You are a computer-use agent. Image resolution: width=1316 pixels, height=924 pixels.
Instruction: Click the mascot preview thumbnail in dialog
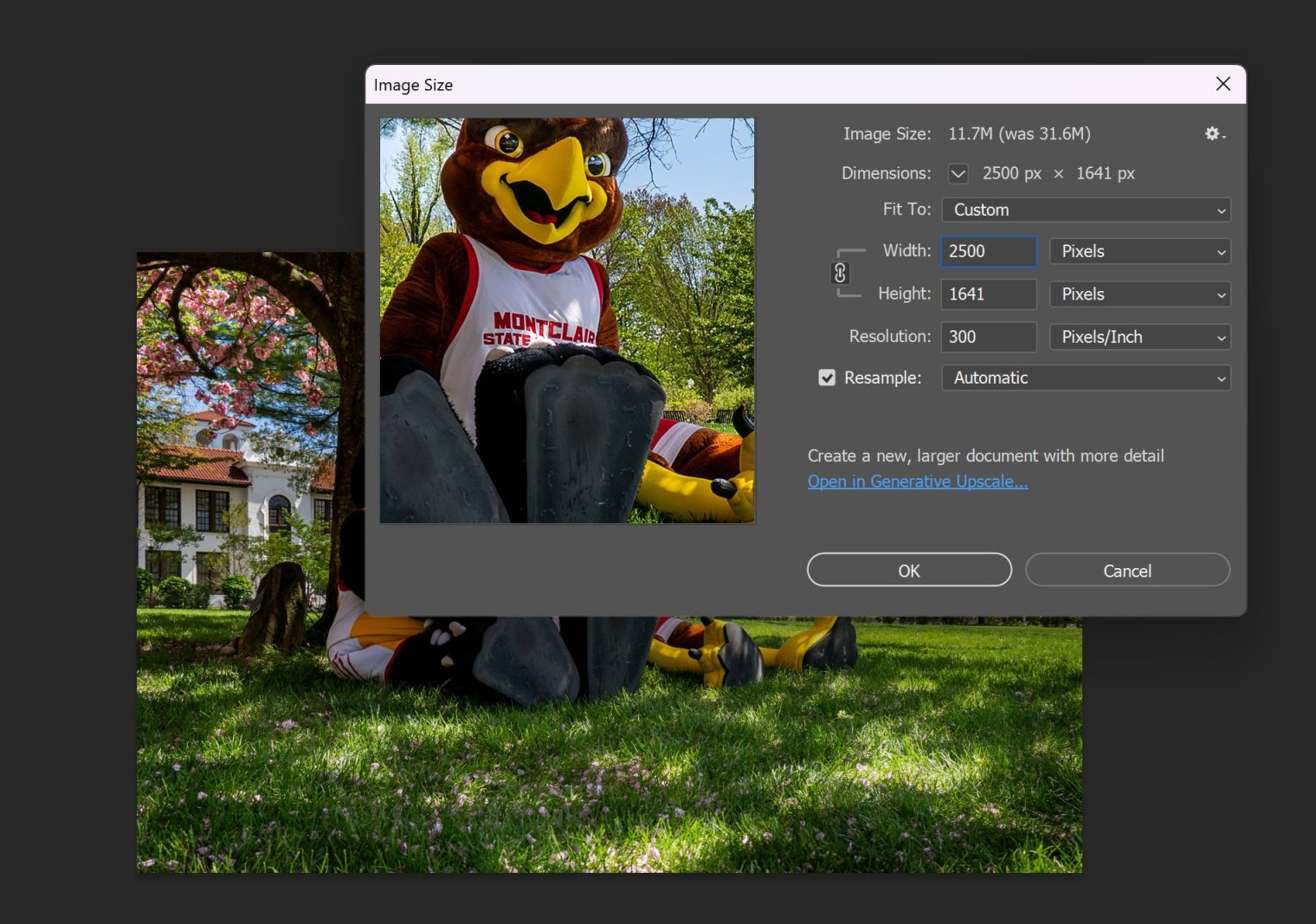click(x=567, y=320)
